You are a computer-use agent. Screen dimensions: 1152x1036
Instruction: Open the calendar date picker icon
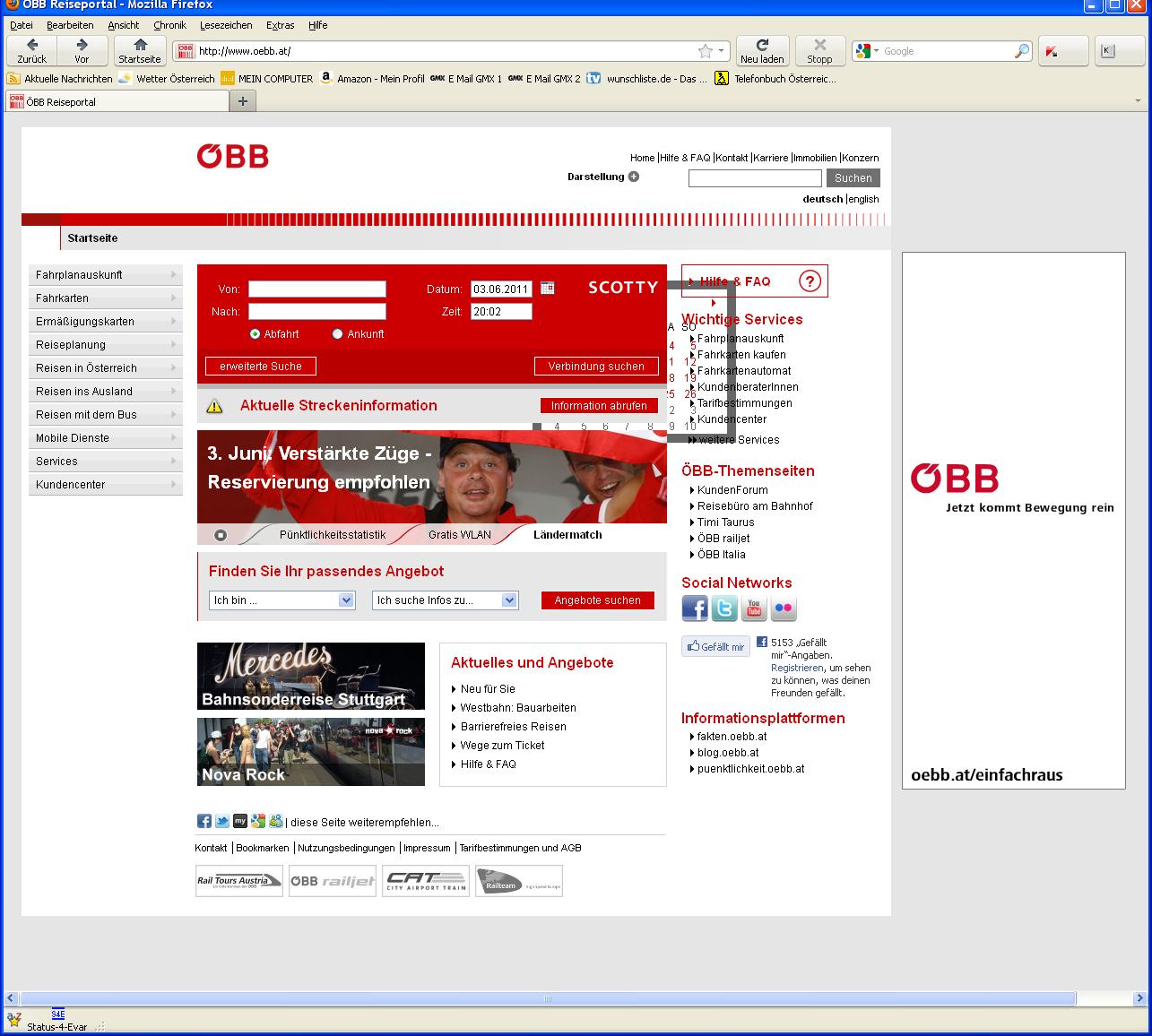pos(547,288)
